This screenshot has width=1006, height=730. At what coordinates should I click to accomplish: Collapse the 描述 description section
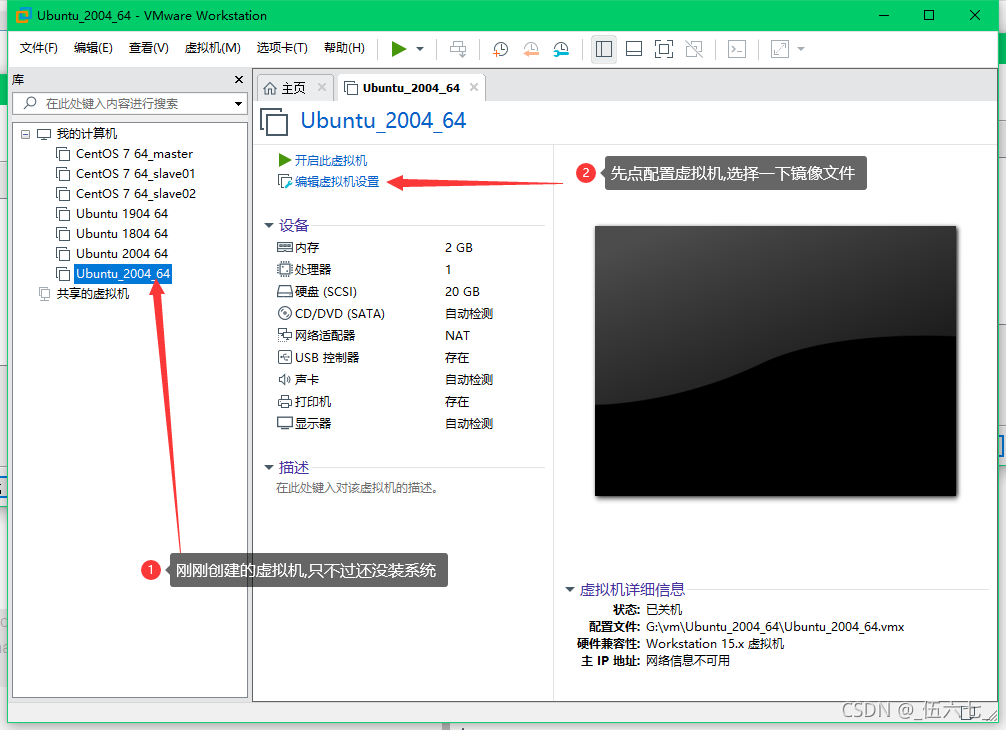[x=269, y=468]
